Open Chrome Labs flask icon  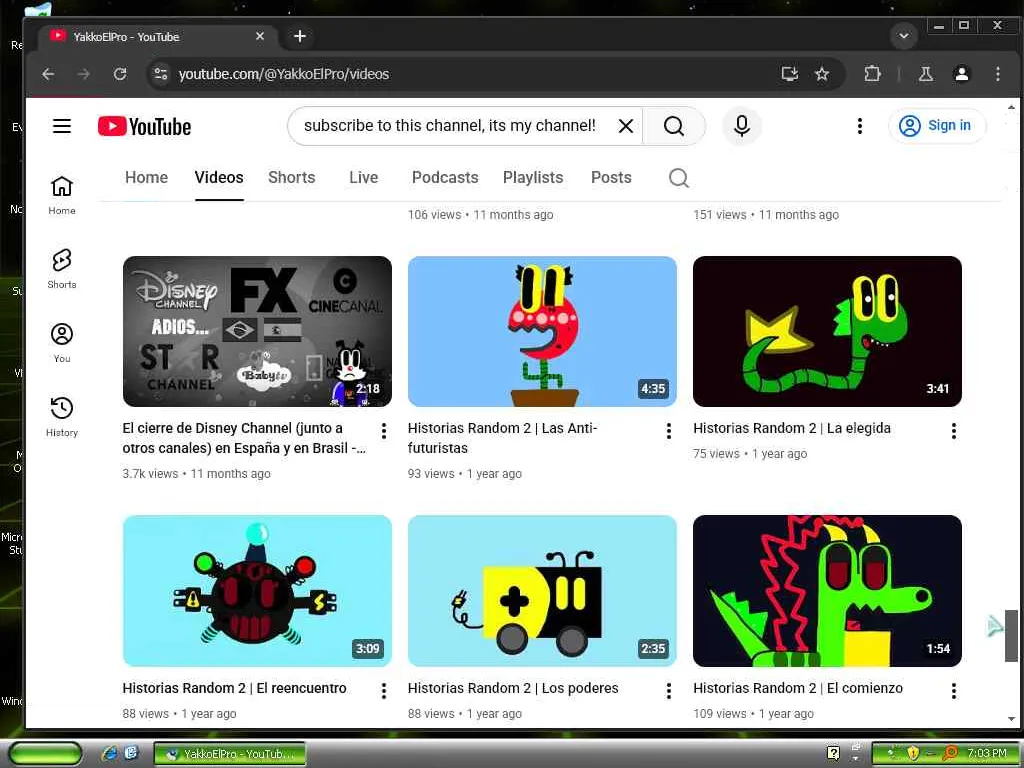[926, 74]
